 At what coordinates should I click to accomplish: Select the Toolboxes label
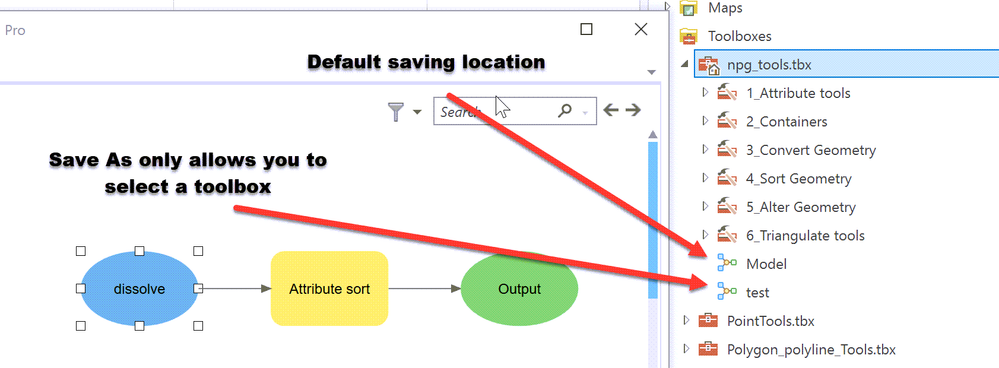740,36
